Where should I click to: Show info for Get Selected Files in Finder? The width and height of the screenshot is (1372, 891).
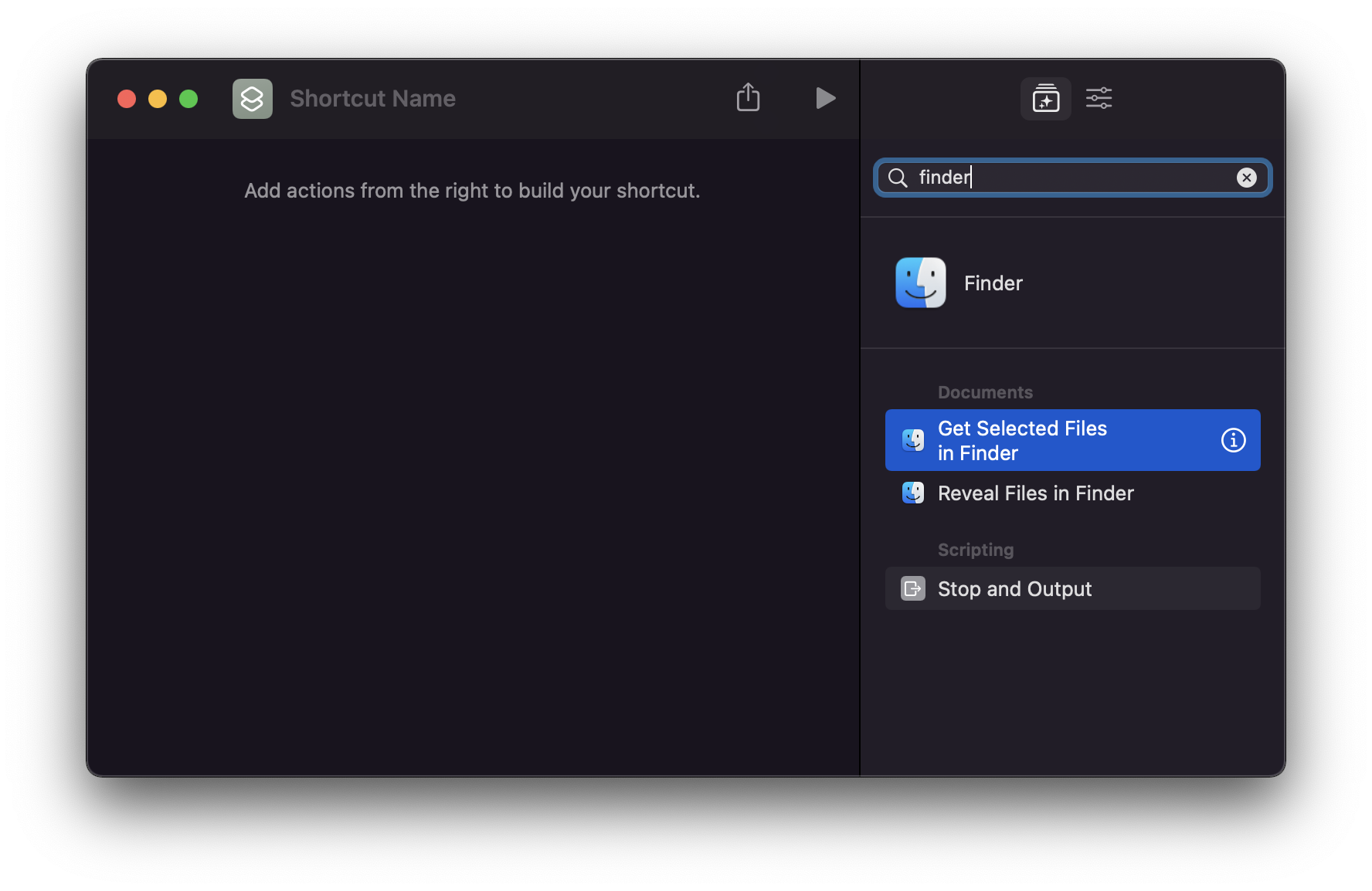click(1233, 440)
